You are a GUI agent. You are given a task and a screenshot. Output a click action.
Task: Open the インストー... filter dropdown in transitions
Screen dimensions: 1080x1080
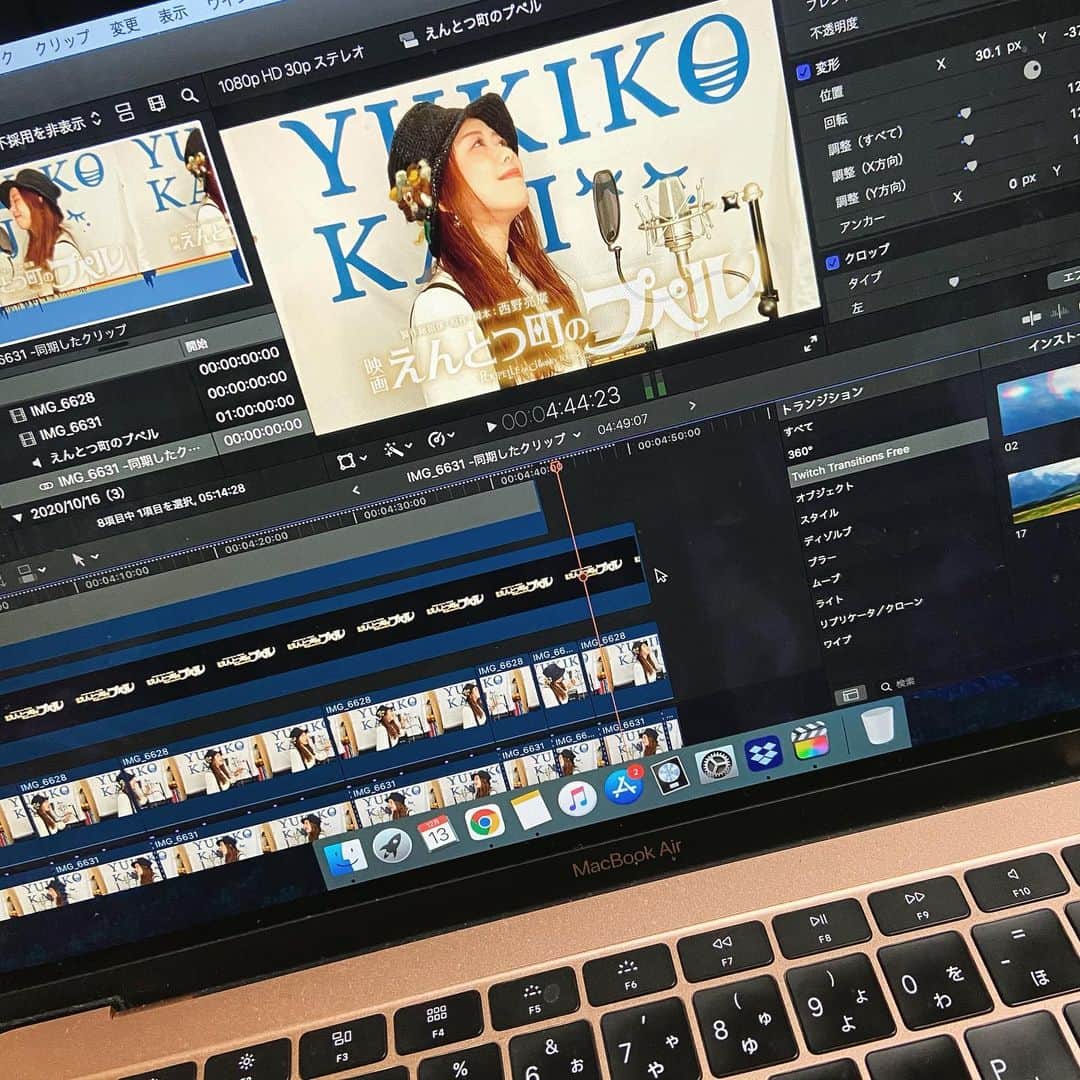pos(1053,341)
